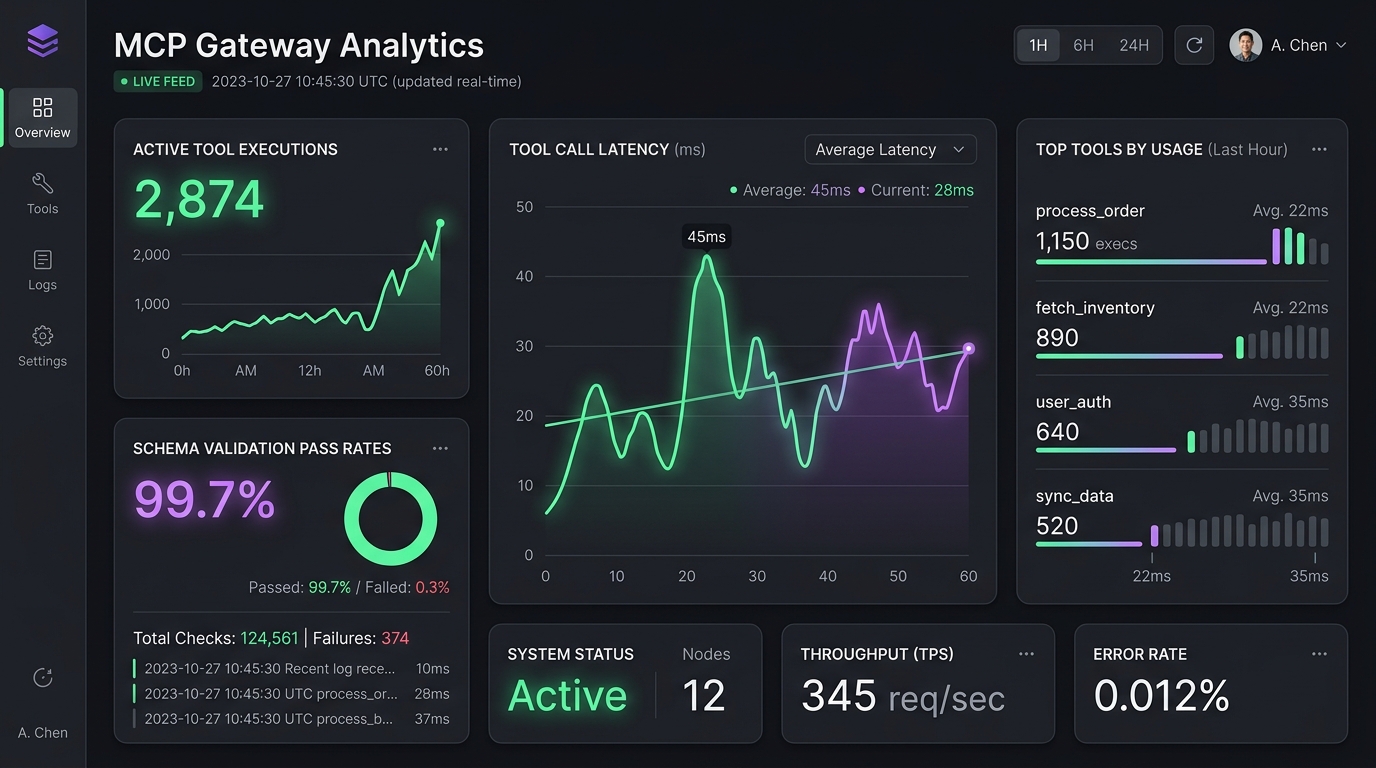Click A. Chen's profile avatar photo
The width and height of the screenshot is (1376, 768).
[1245, 45]
